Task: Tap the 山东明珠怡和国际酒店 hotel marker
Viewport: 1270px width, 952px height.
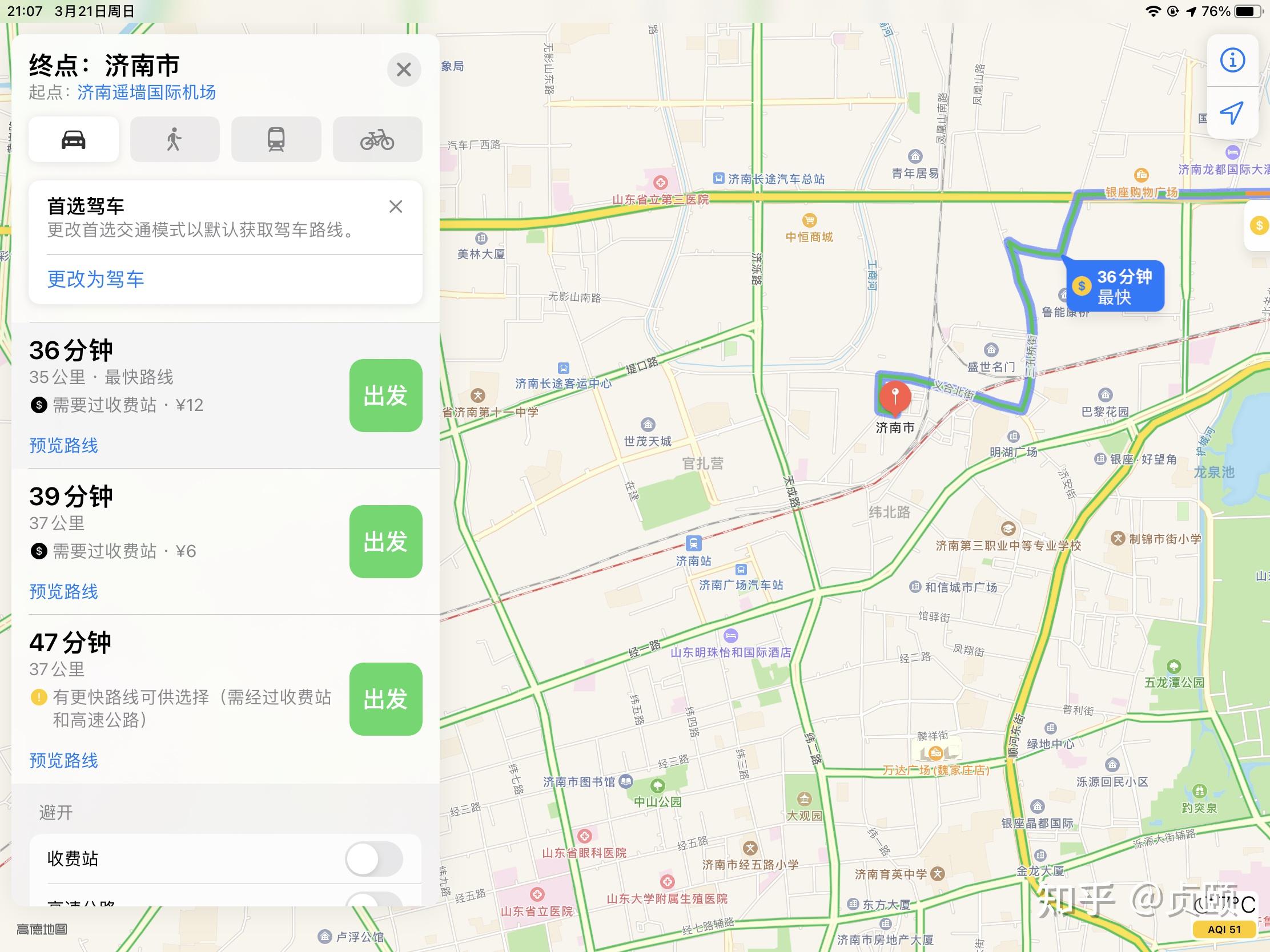Action: click(731, 636)
